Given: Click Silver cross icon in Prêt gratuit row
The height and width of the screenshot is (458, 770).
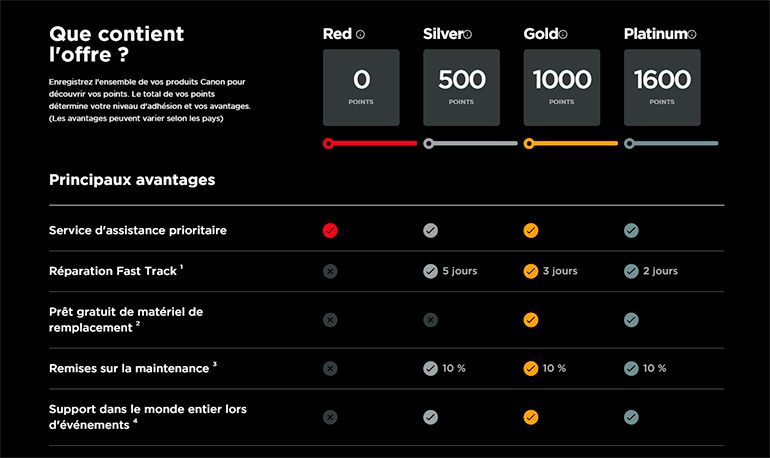Looking at the screenshot, I should pos(430,320).
